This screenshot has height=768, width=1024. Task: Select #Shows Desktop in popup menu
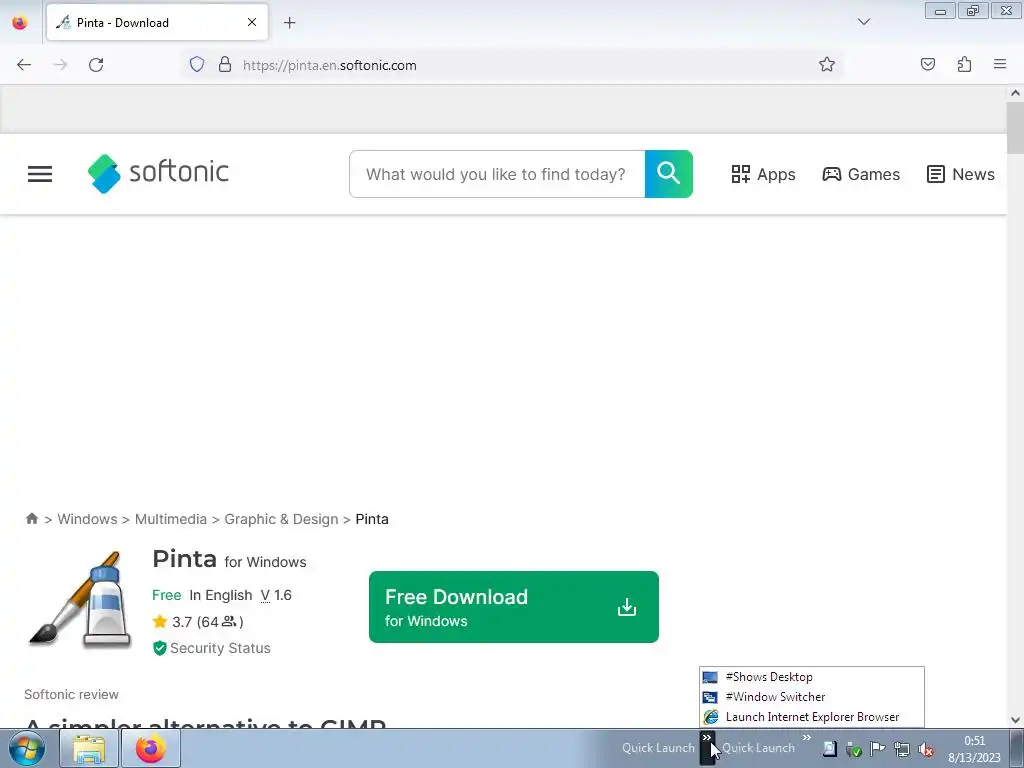pyautogui.click(x=812, y=677)
